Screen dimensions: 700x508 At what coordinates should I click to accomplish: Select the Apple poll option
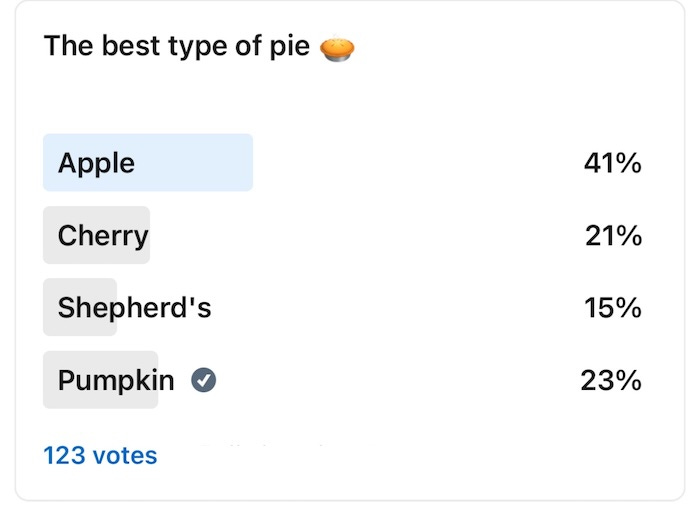tap(342, 162)
